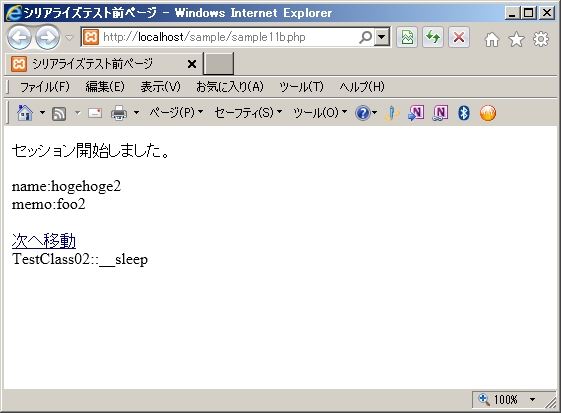561x413 pixels.
Task: Click the Bluetooth icon in command bar
Action: click(464, 113)
